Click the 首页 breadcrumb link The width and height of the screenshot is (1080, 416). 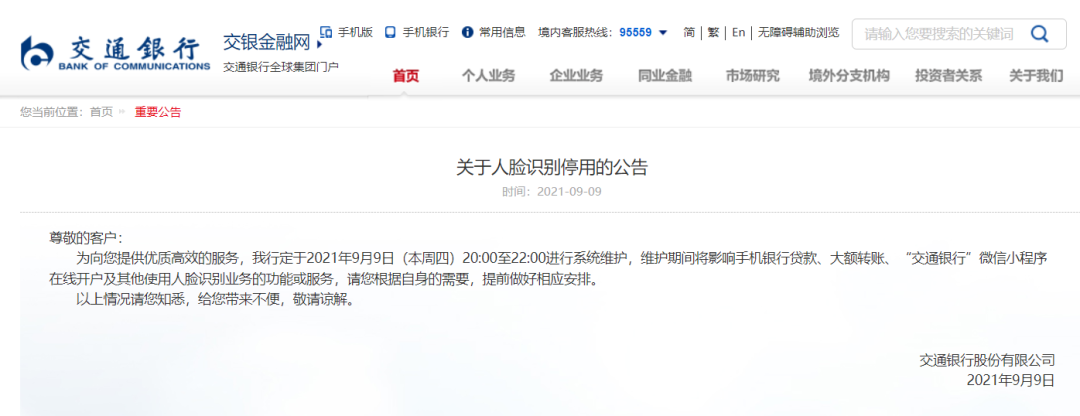pos(101,112)
